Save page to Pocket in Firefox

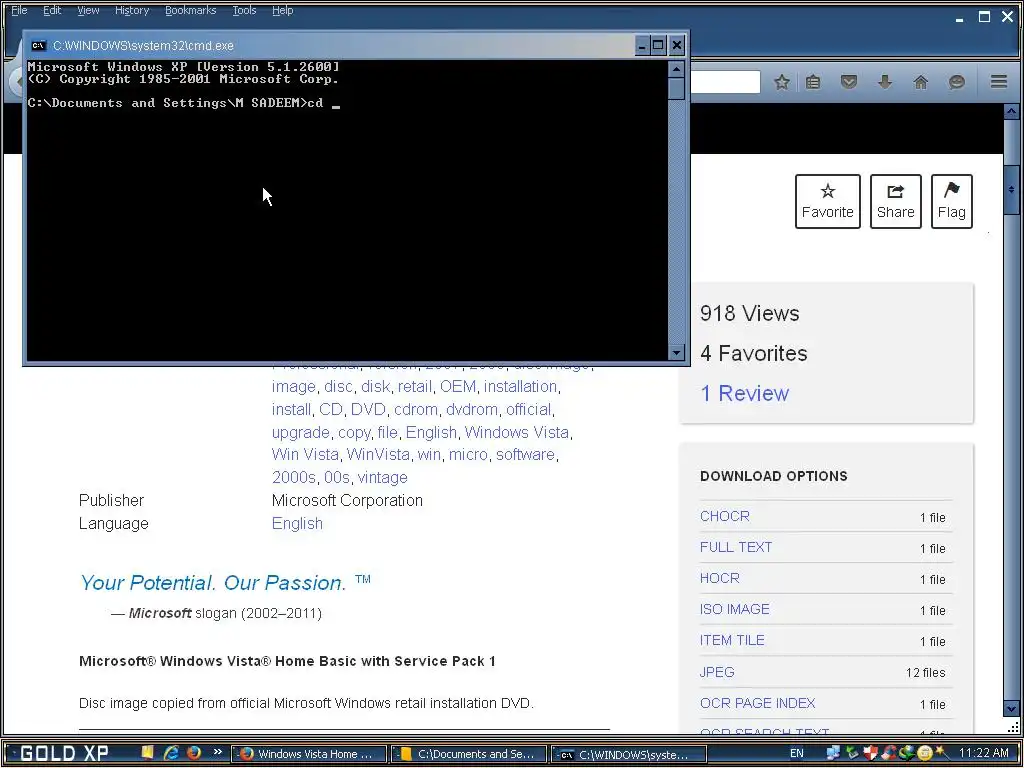click(848, 82)
